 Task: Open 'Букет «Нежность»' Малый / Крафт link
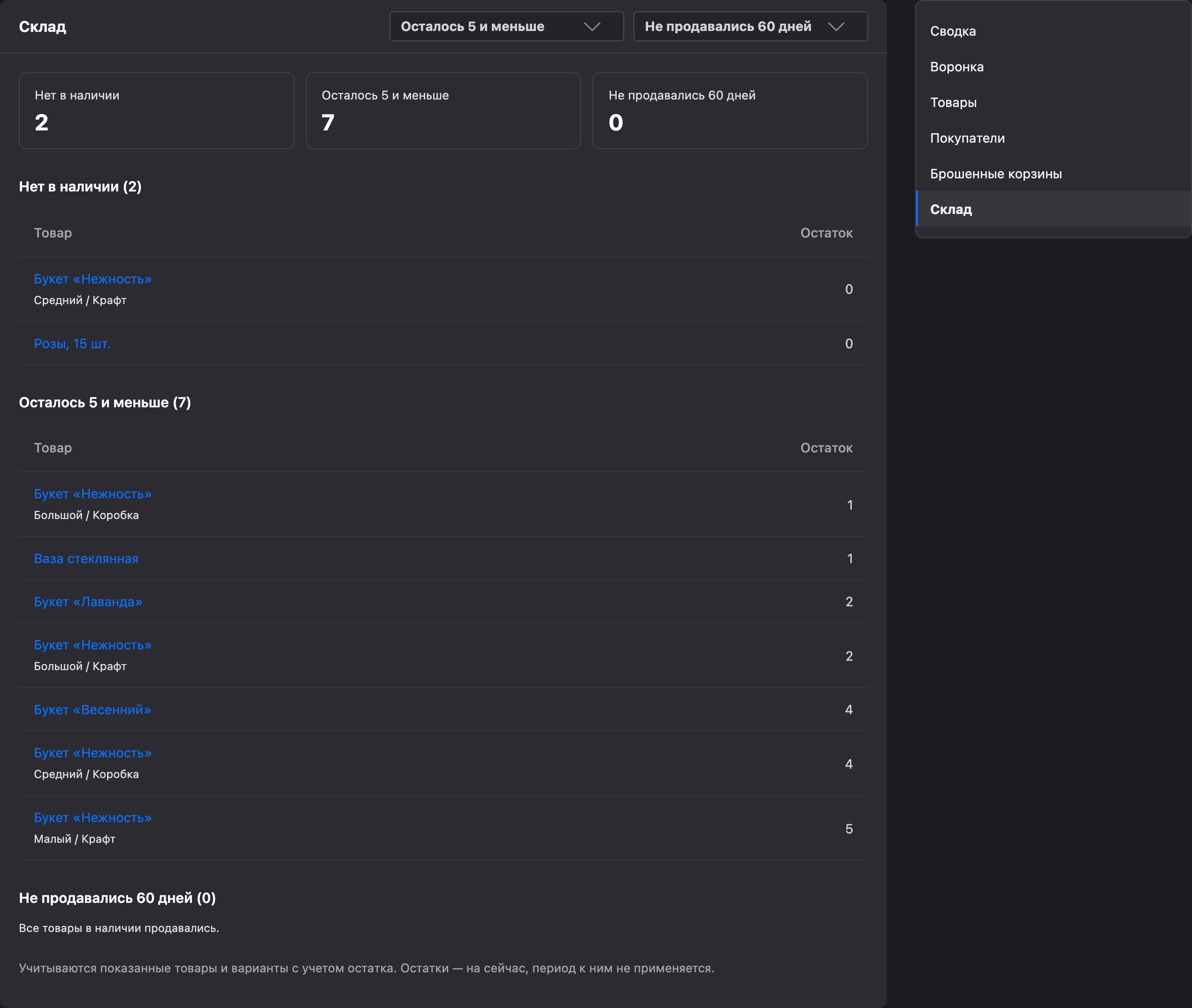(x=92, y=818)
